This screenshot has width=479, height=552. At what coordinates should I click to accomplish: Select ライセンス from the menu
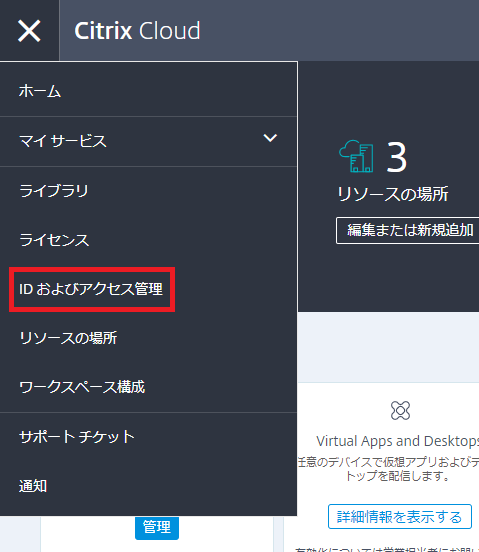pos(149,240)
